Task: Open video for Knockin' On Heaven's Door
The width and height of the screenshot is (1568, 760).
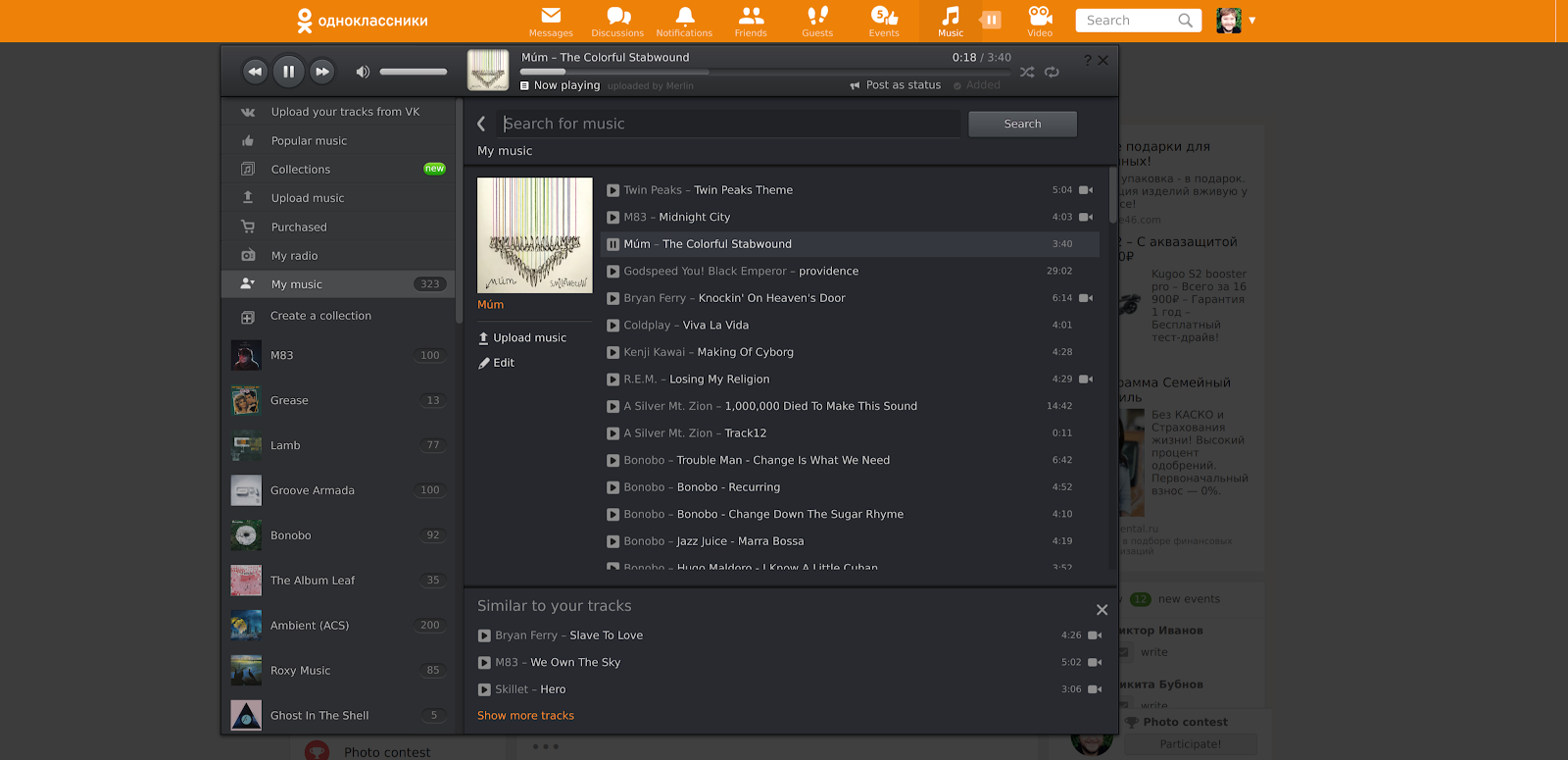Action: coord(1086,298)
